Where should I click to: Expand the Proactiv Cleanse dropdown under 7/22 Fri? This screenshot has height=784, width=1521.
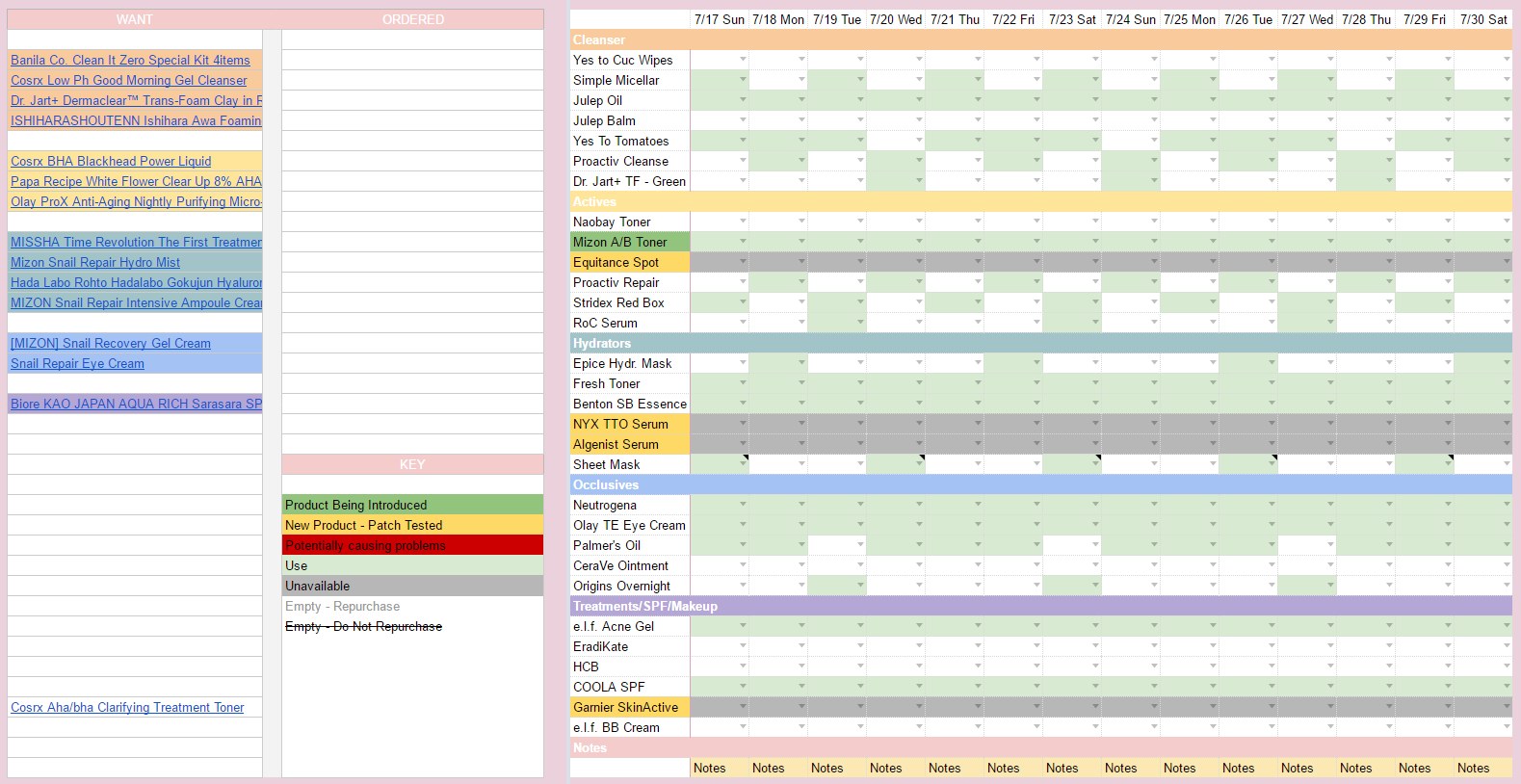[1036, 161]
